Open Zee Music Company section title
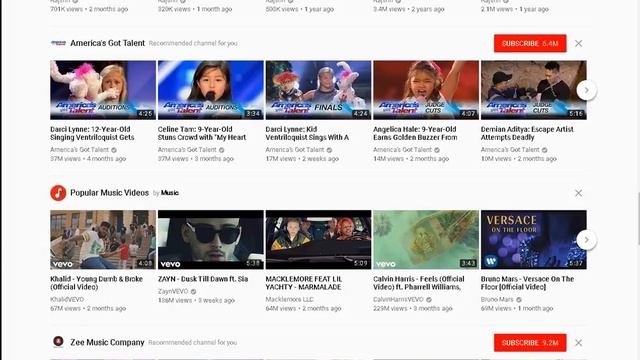Image resolution: width=640 pixels, height=360 pixels. tap(107, 342)
